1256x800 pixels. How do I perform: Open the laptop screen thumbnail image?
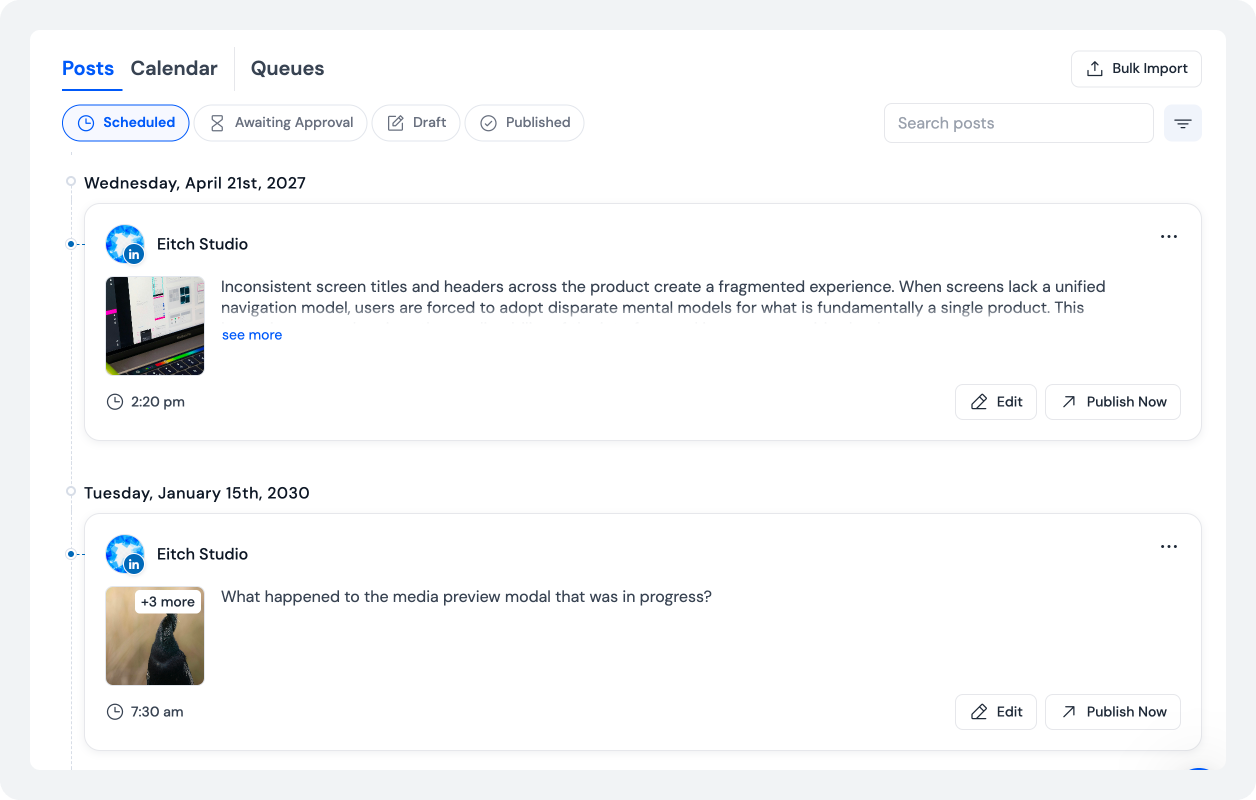tap(155, 326)
